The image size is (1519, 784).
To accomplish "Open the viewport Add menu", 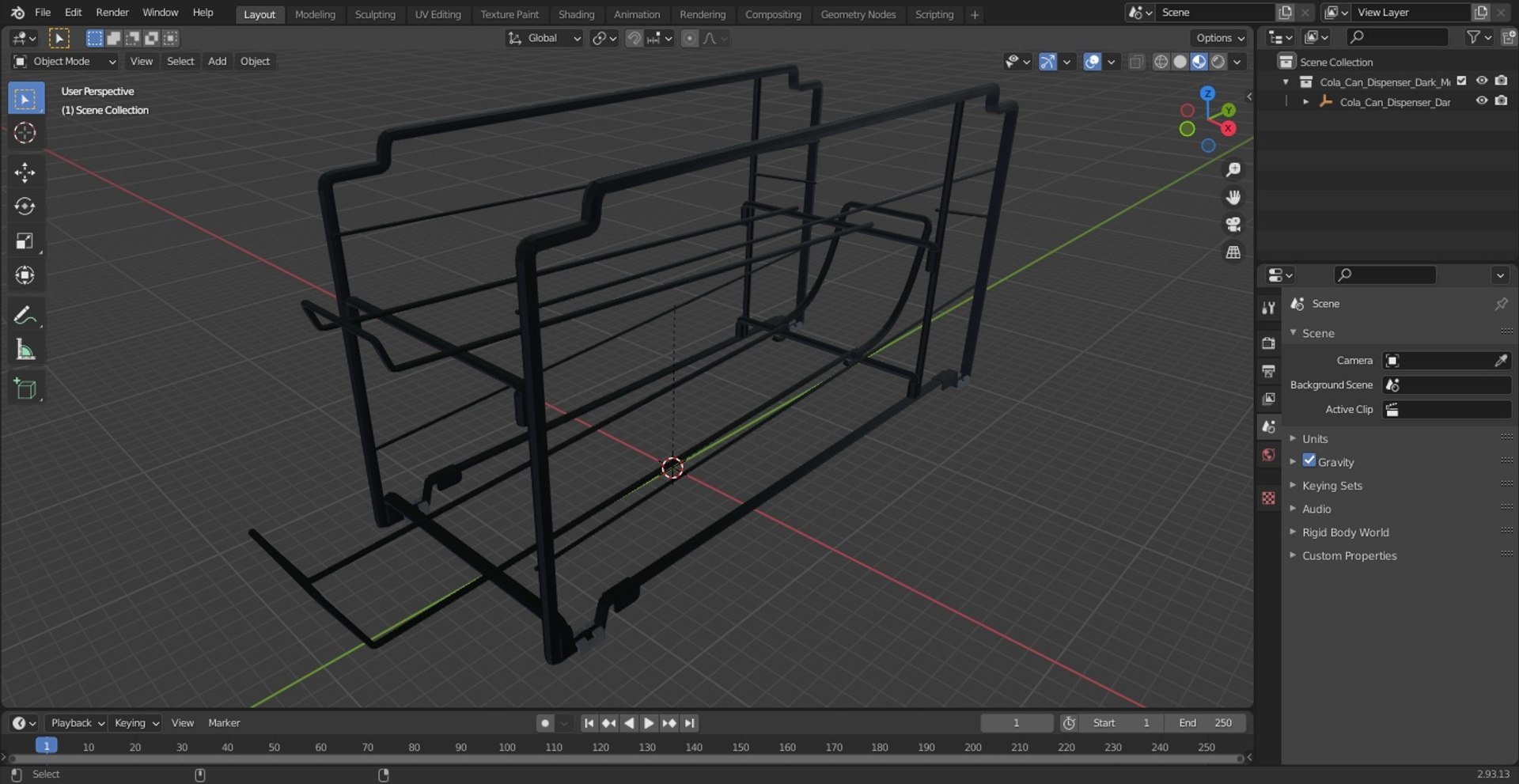I will click(x=217, y=62).
